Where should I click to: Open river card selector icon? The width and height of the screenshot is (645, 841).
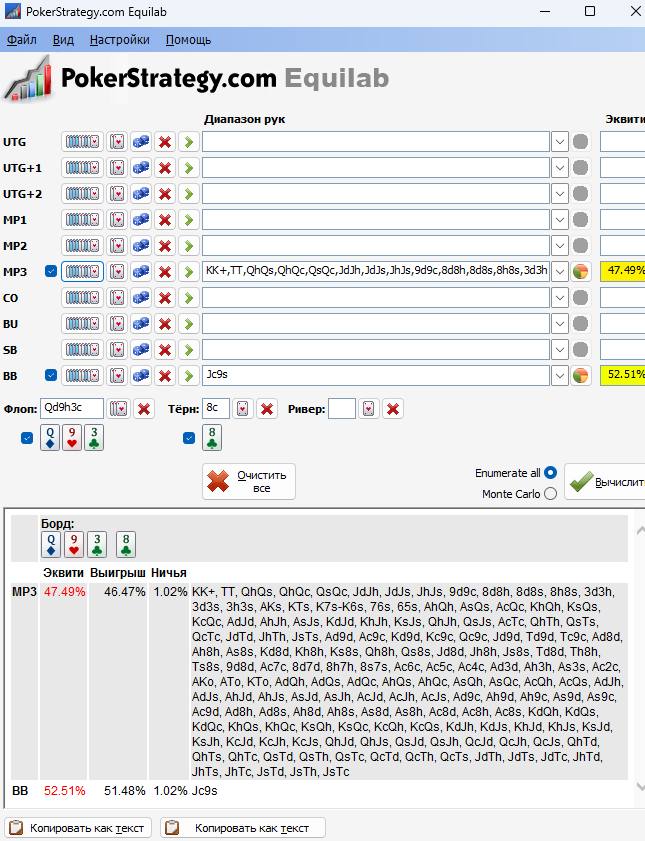(369, 409)
